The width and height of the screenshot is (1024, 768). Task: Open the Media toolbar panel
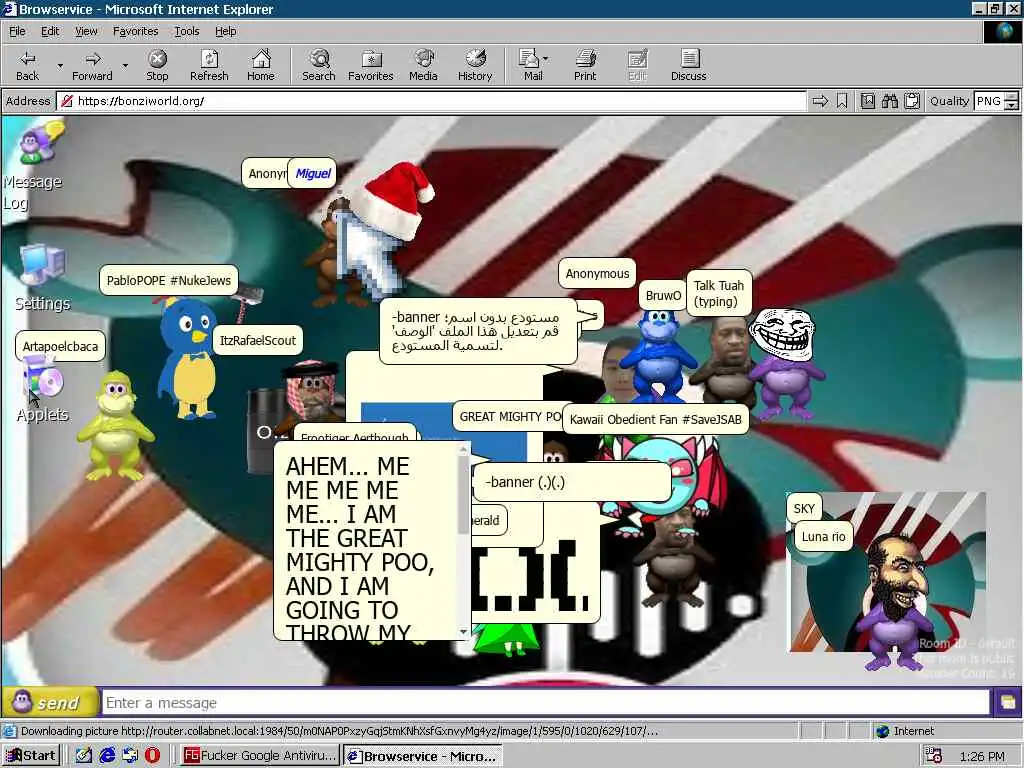pos(423,65)
